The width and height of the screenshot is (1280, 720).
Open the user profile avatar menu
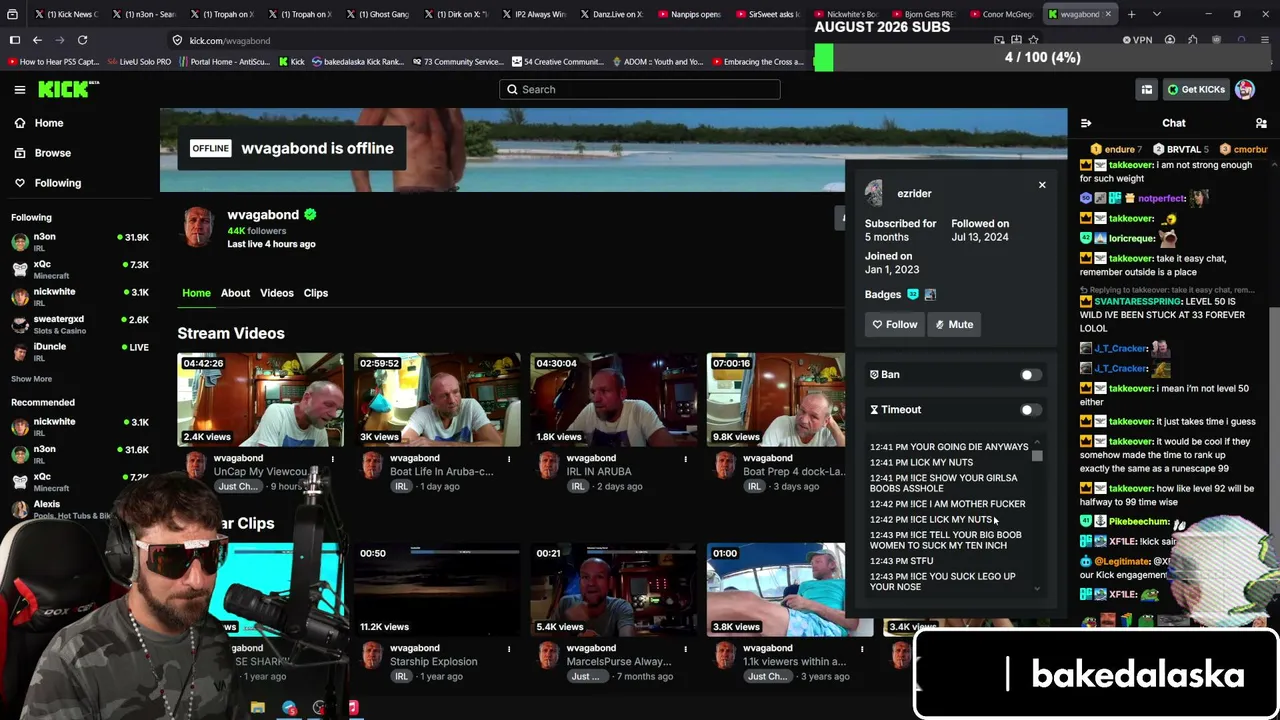coord(1245,90)
